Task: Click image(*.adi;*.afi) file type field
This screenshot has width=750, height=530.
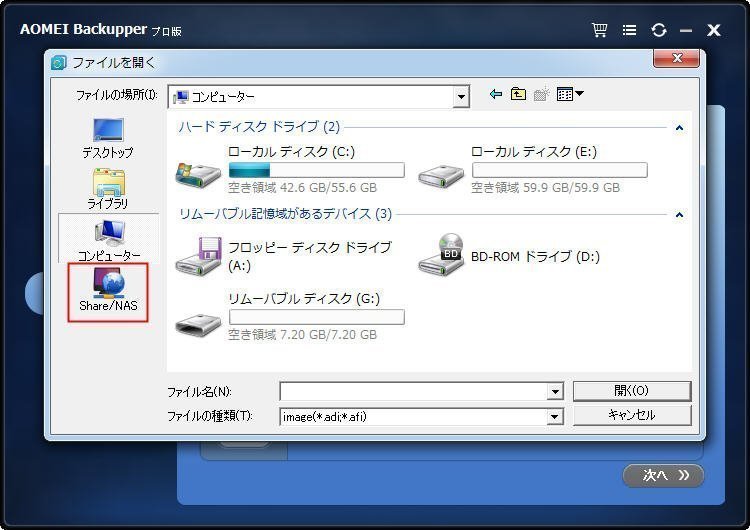Action: tap(413, 417)
